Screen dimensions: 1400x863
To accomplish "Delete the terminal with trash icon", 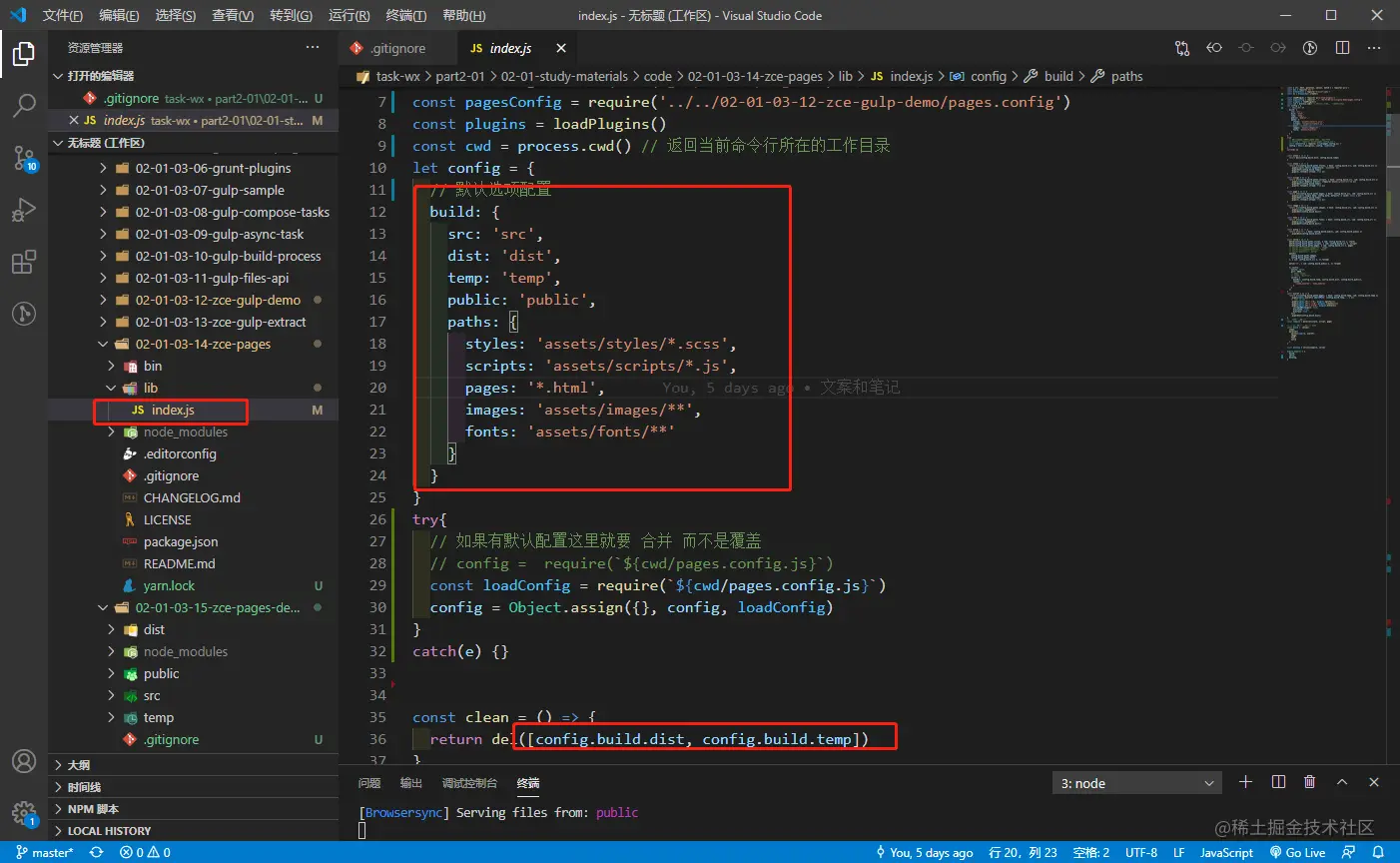I will (1310, 782).
